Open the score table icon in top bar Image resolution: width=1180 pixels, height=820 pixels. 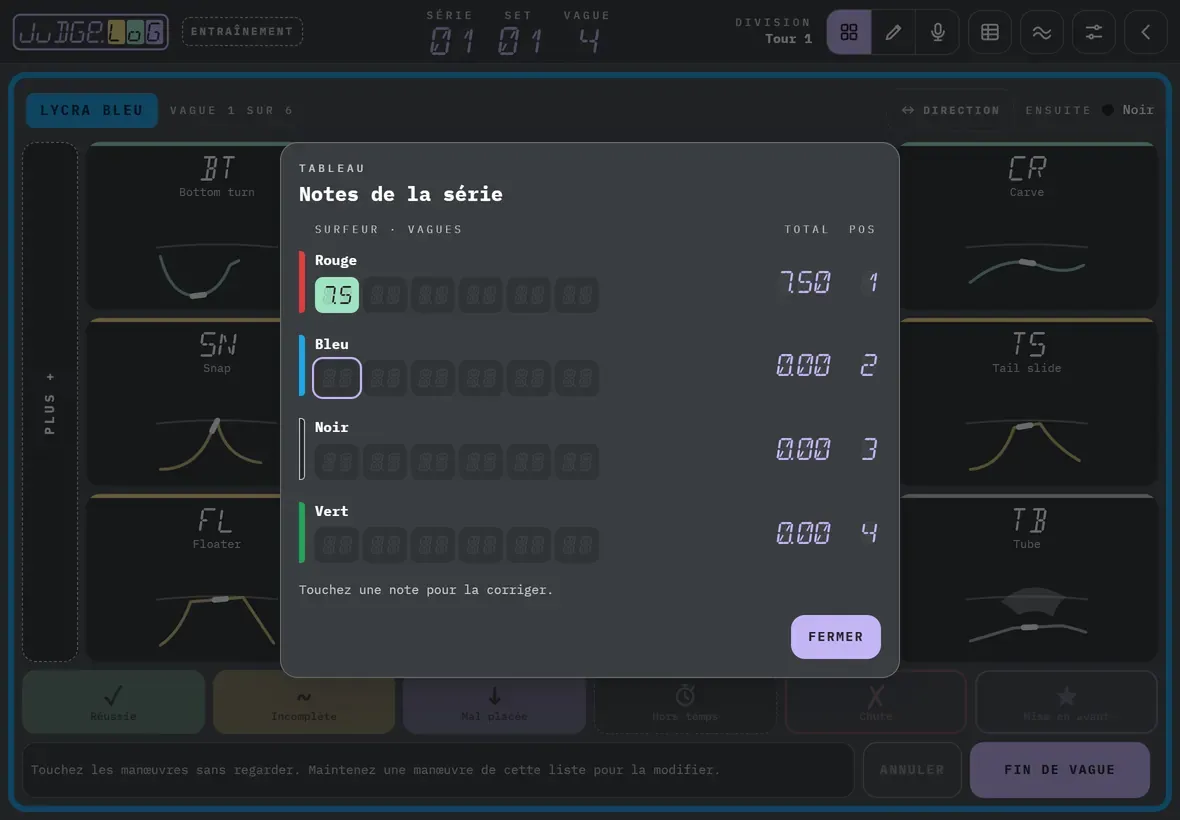point(990,32)
